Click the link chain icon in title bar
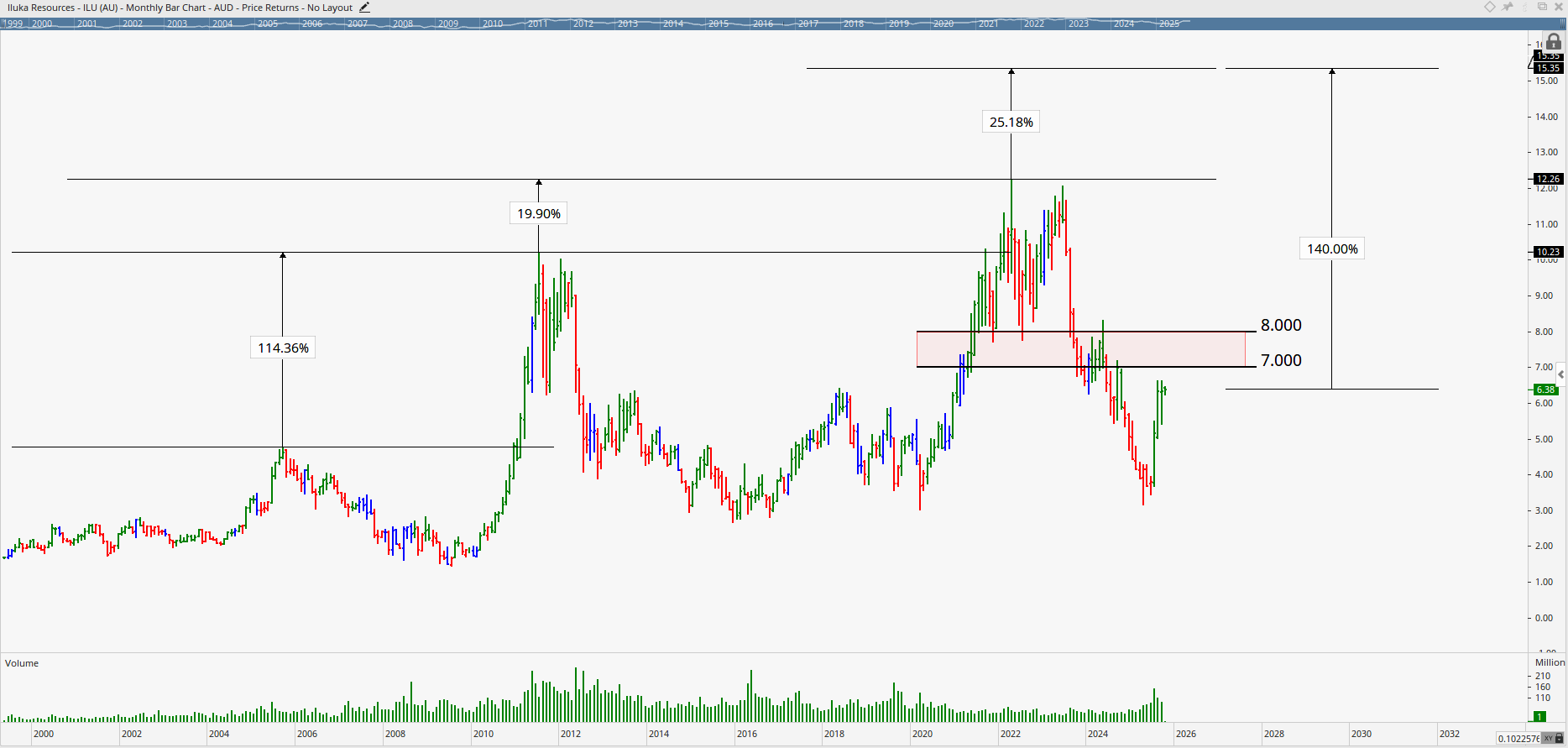Screen dimensions: 1568x748 coord(1524,7)
